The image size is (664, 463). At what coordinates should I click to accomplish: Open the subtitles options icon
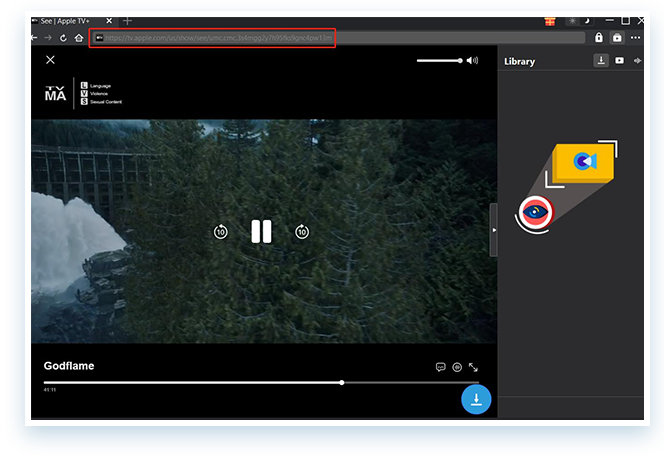coord(440,367)
